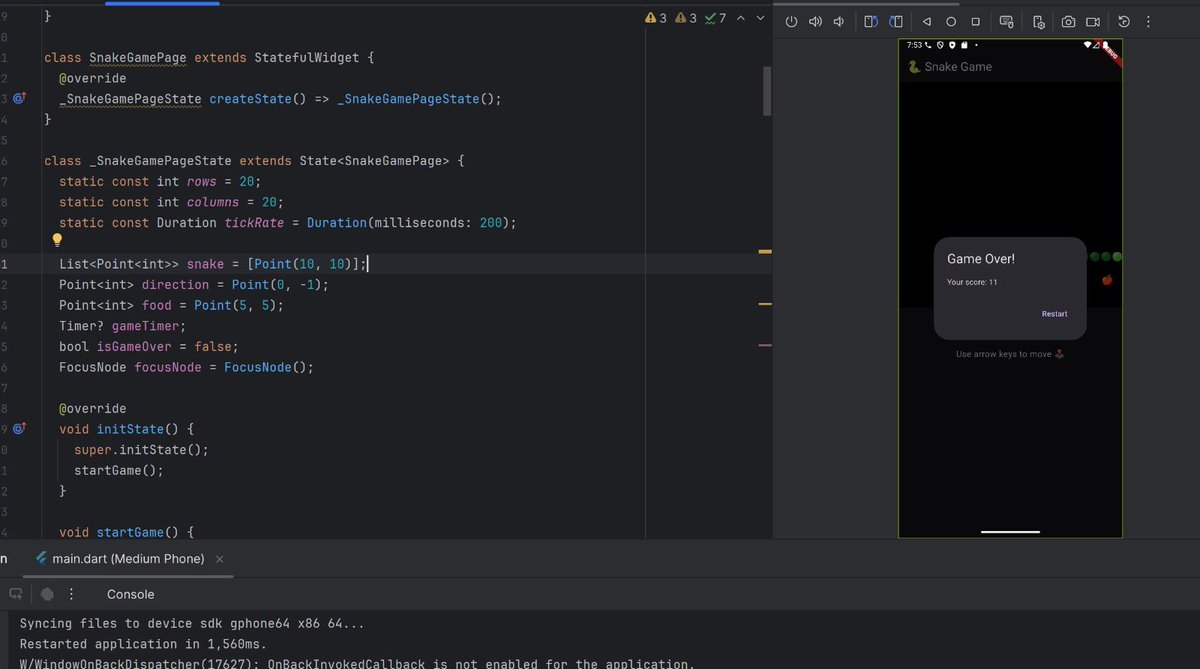Screen dimensions: 1200x669
Task: Click 'class SnakeGamePage' declaration
Action: pyautogui.click(x=115, y=58)
